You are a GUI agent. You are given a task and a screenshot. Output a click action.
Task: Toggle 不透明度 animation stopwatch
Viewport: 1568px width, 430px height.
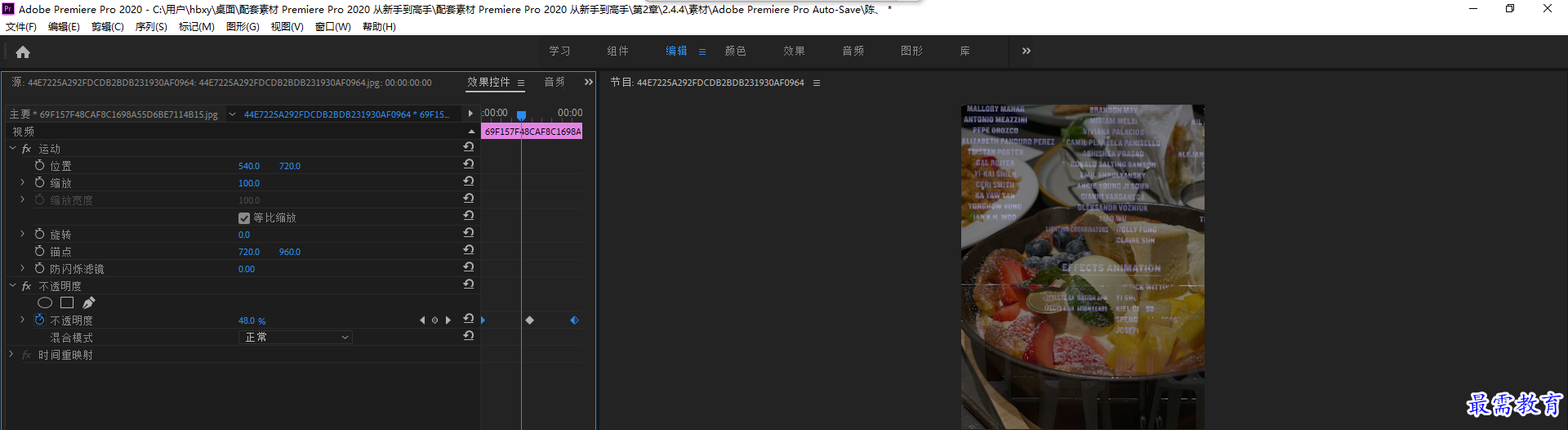click(40, 320)
